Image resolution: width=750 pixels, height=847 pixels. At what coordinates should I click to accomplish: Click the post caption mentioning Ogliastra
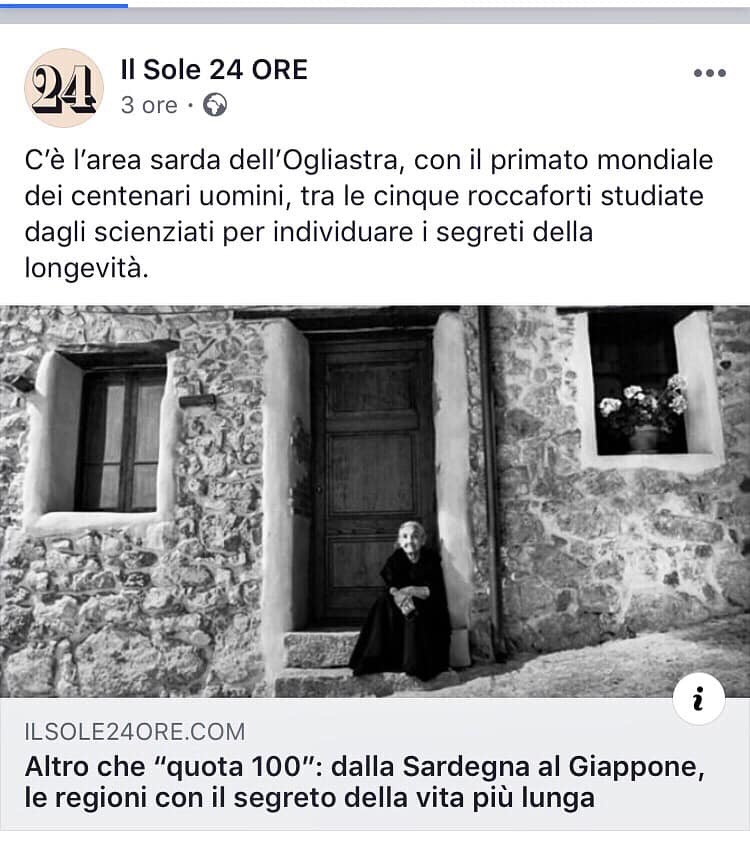coord(369,214)
